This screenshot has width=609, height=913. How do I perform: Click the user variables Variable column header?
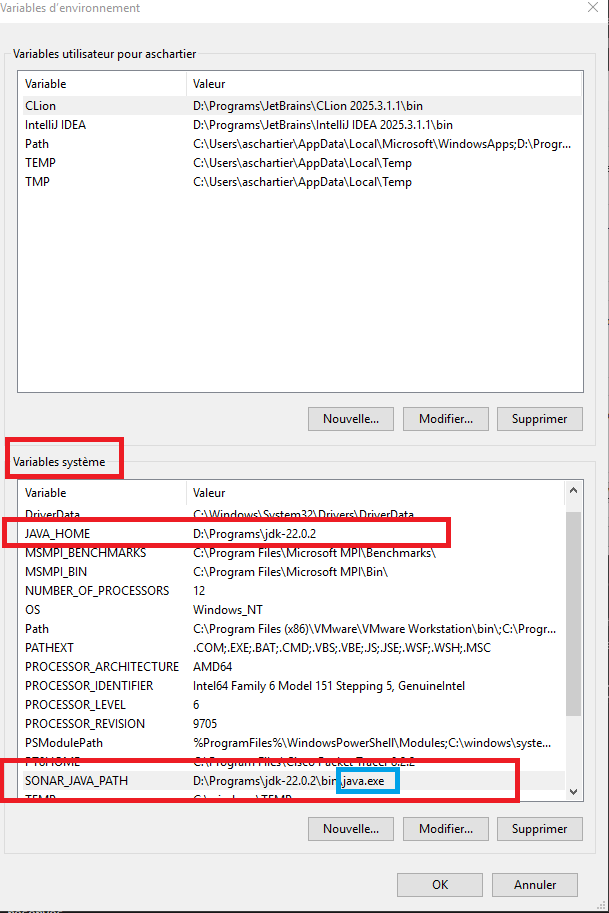tap(102, 84)
